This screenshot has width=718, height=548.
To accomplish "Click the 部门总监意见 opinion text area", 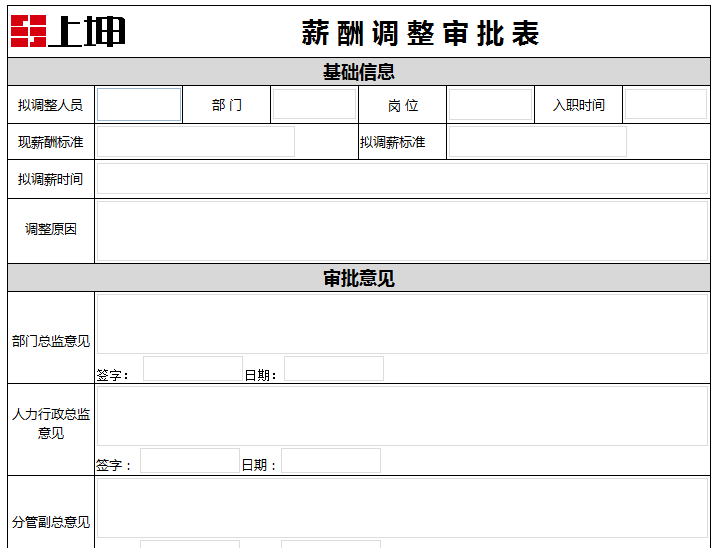I will click(x=403, y=324).
